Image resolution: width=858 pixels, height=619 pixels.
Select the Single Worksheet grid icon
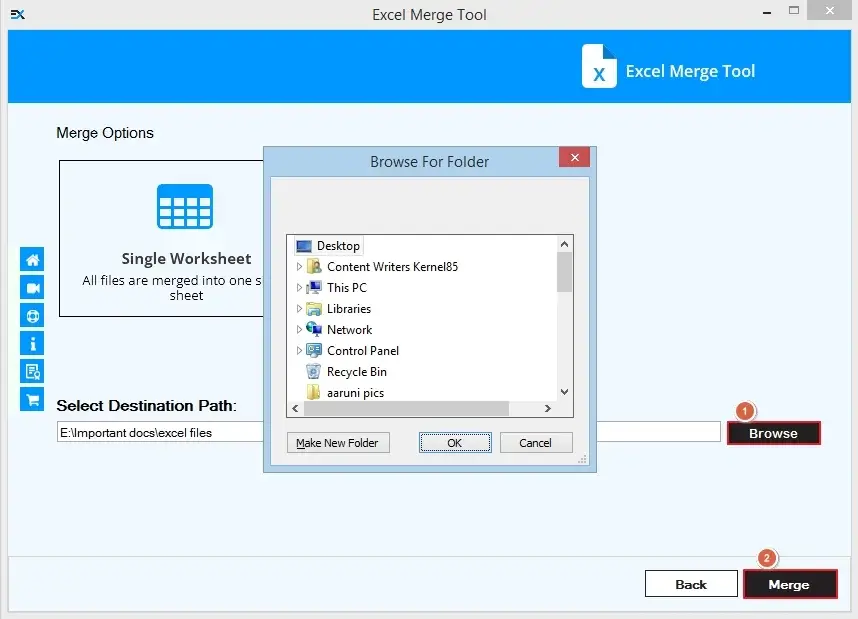(185, 205)
